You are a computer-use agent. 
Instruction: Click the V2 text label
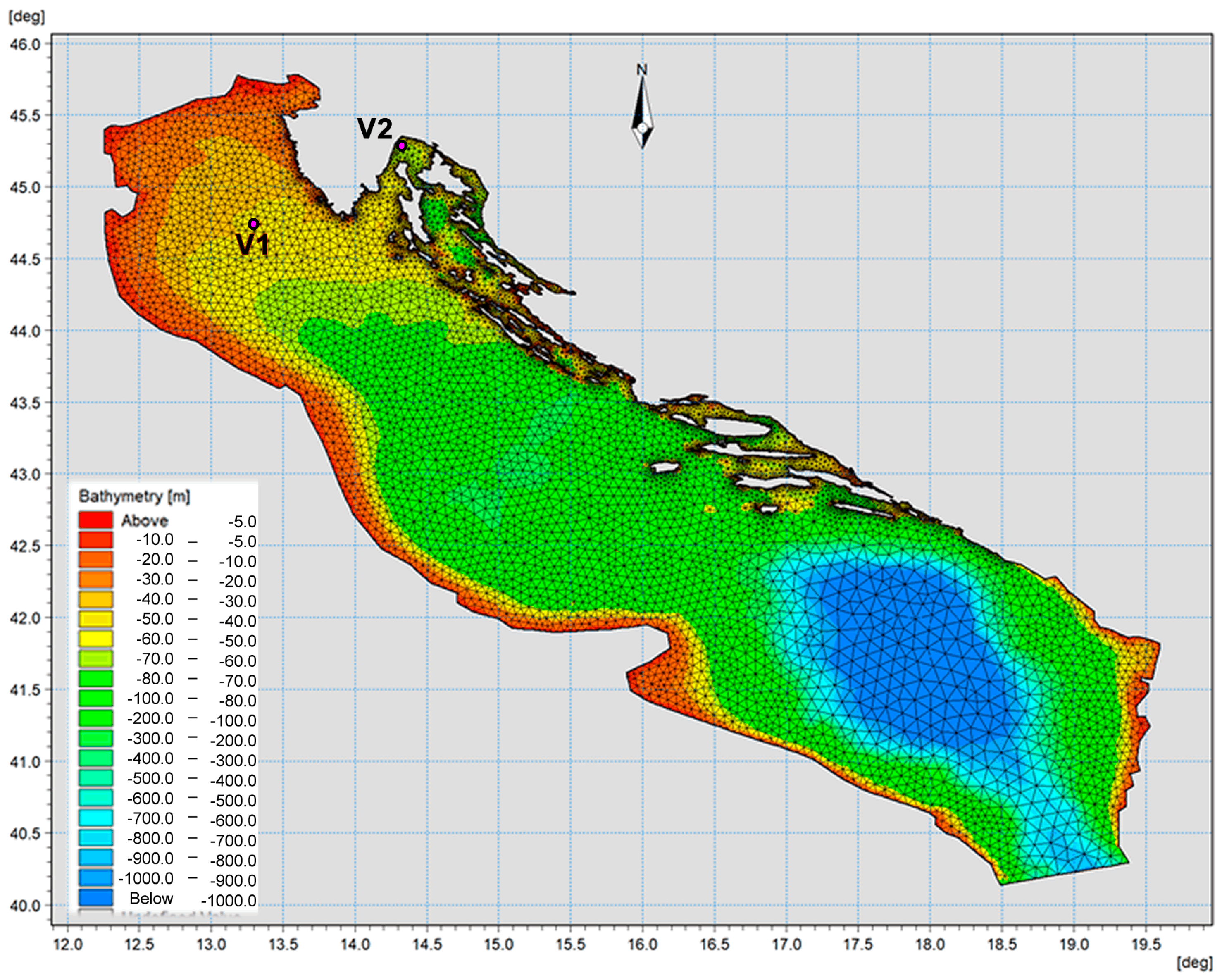[375, 129]
